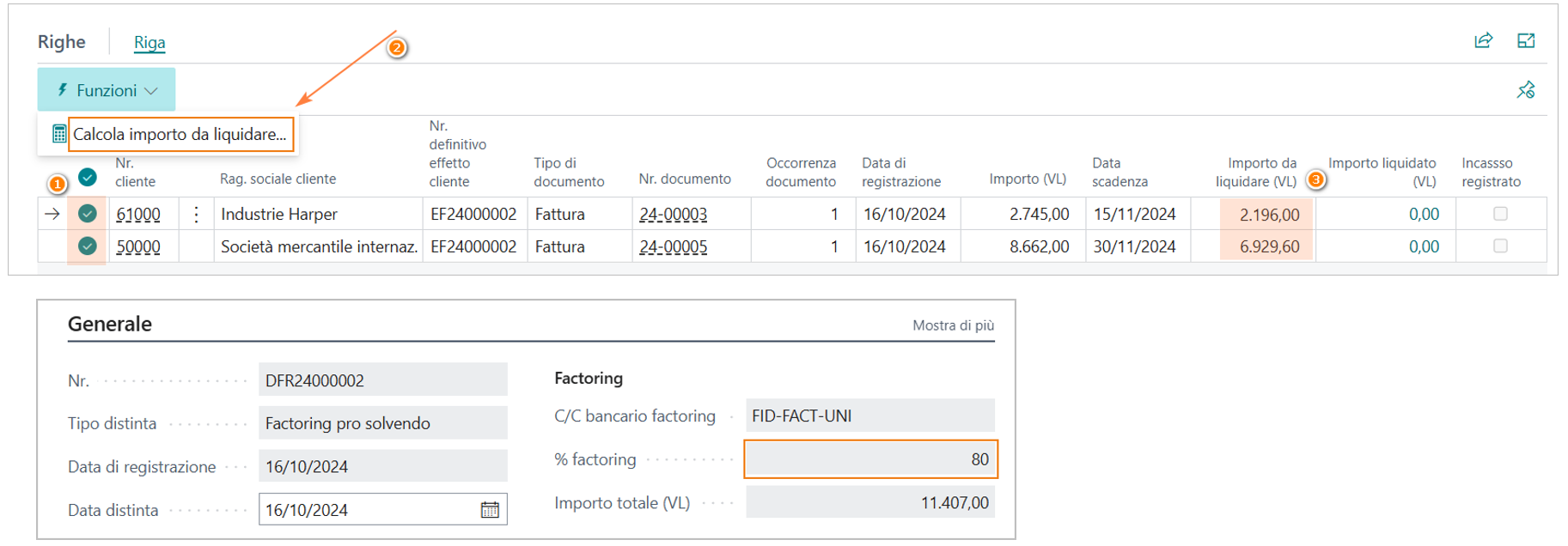1568x546 pixels.
Task: Click EF24000002 in the Industrie Harper row
Action: (473, 214)
